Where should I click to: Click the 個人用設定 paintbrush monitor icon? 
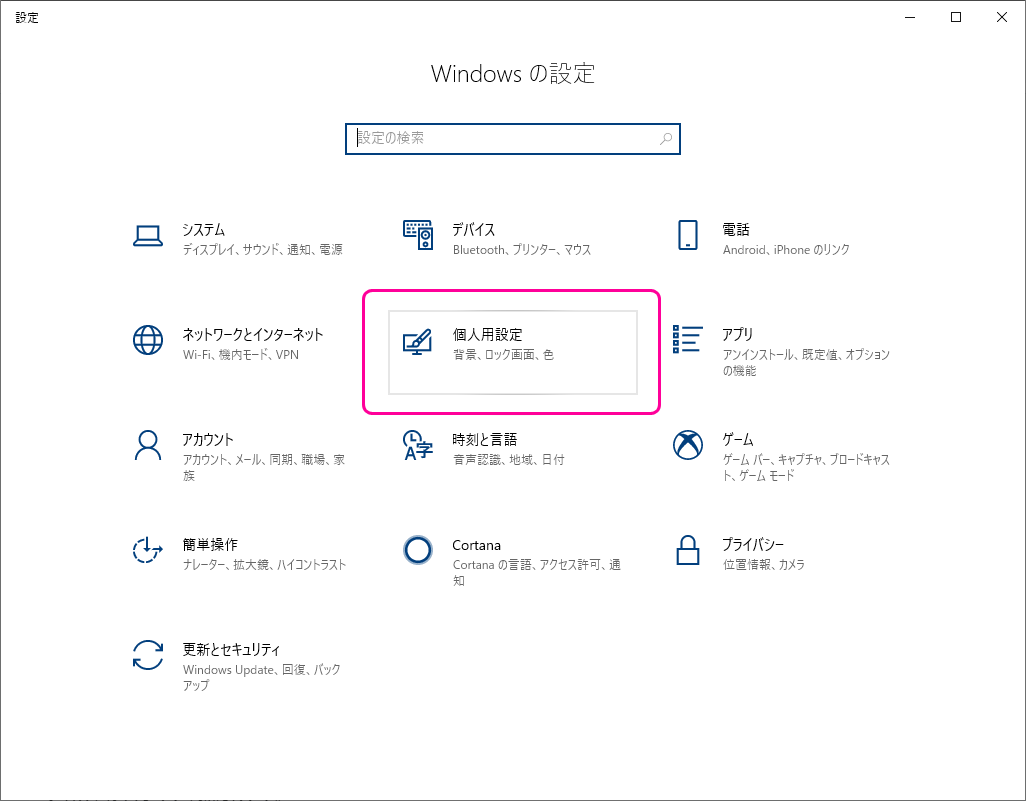tap(417, 342)
